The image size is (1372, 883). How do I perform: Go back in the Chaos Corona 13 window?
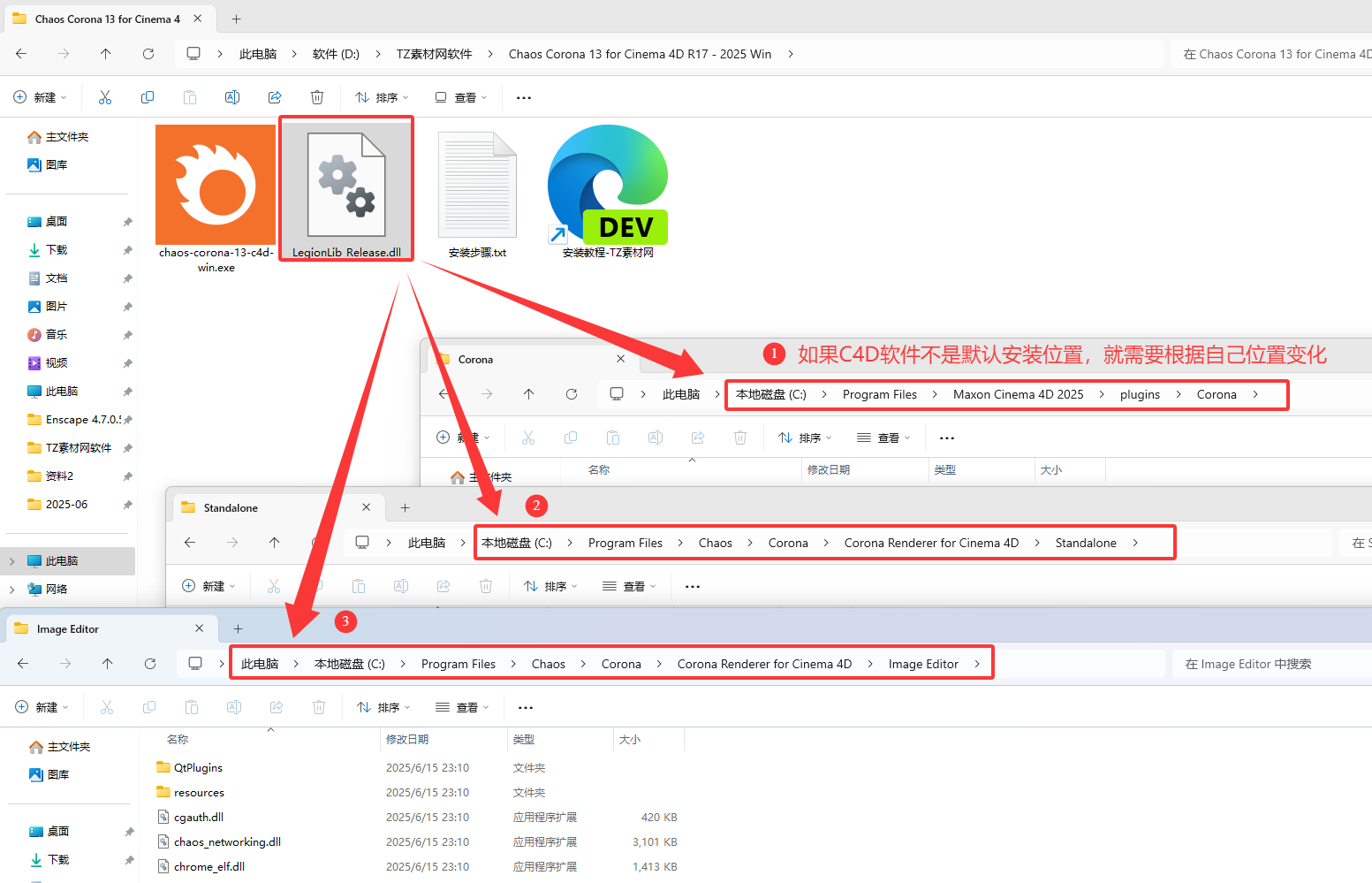pyautogui.click(x=21, y=54)
